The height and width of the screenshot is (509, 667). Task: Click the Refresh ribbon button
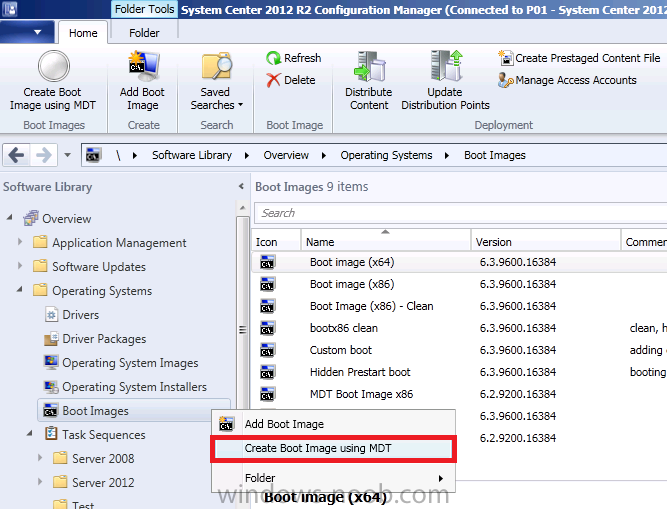point(294,58)
